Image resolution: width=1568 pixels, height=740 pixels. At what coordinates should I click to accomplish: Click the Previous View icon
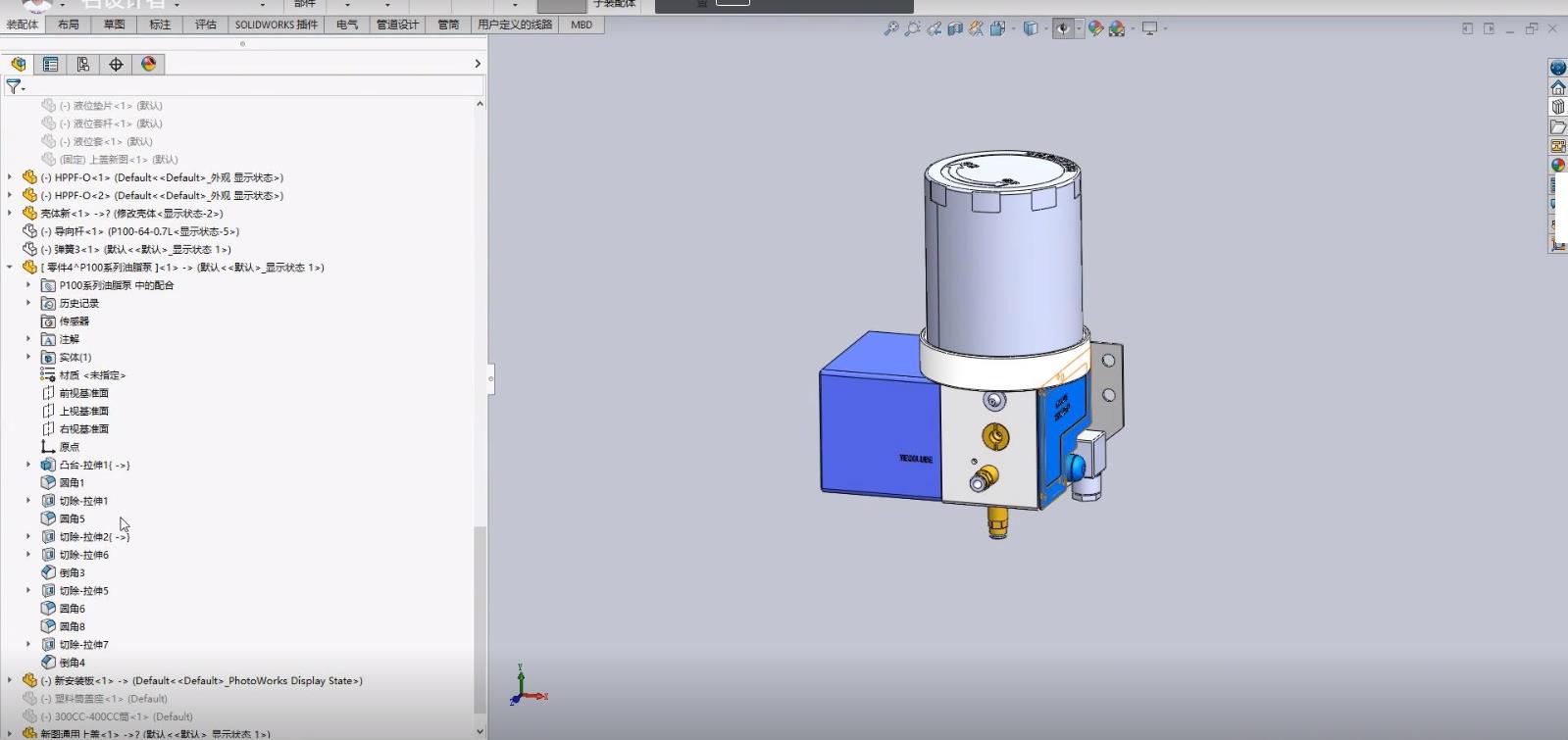[x=934, y=28]
